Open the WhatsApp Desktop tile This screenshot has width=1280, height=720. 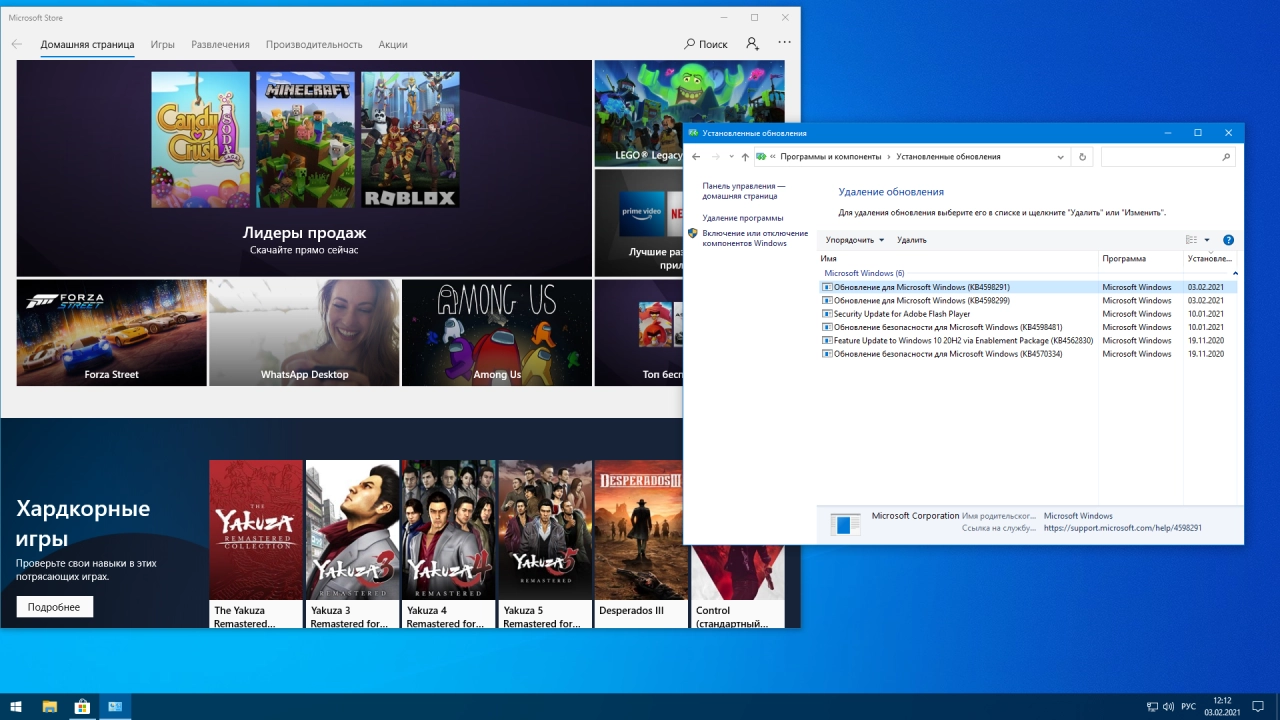[304, 332]
